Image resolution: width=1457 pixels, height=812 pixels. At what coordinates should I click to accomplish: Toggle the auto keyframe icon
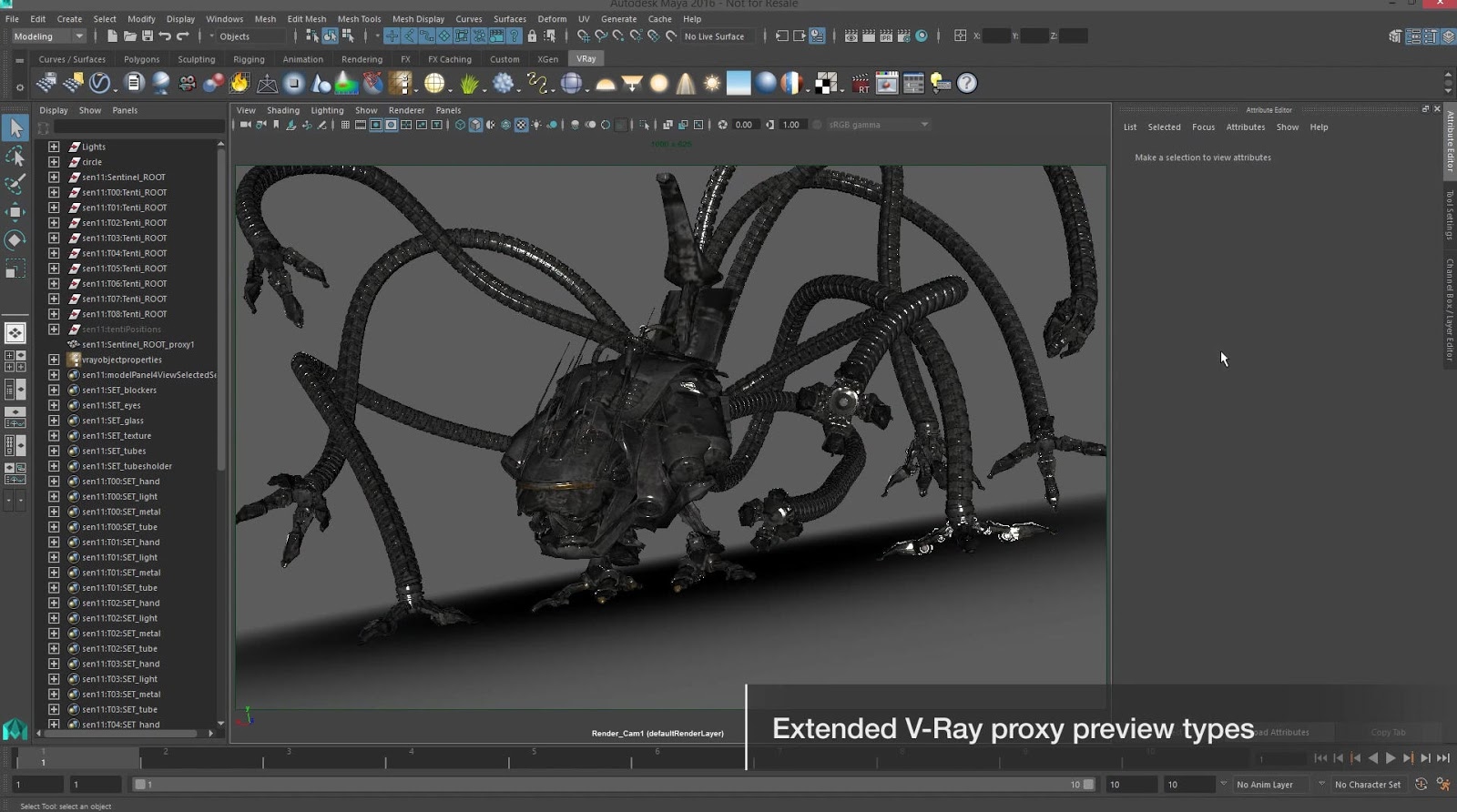(1421, 784)
